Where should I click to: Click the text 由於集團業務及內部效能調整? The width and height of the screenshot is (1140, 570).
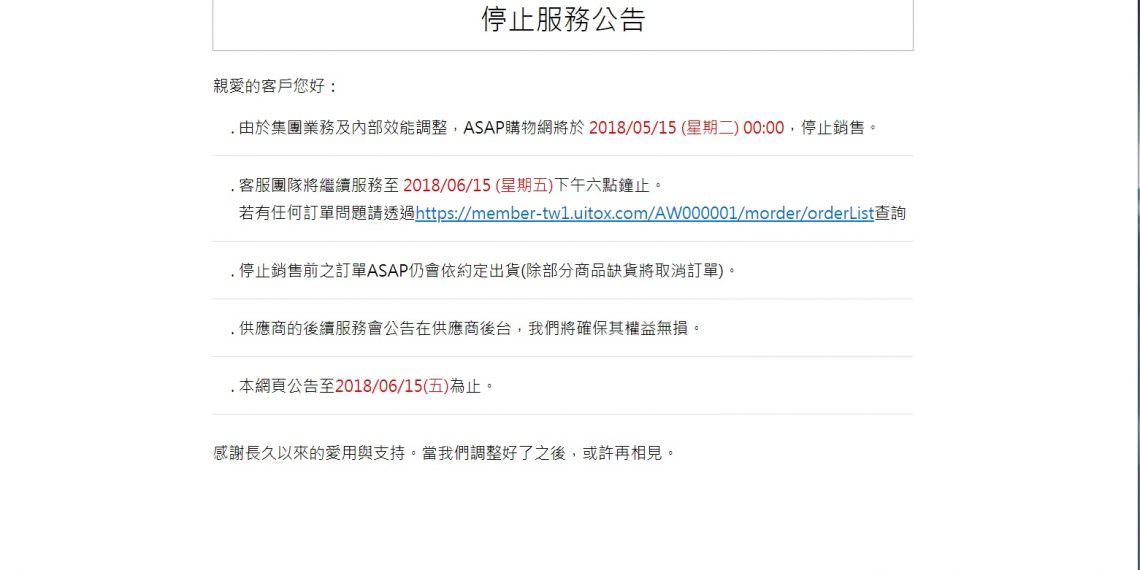click(x=343, y=128)
